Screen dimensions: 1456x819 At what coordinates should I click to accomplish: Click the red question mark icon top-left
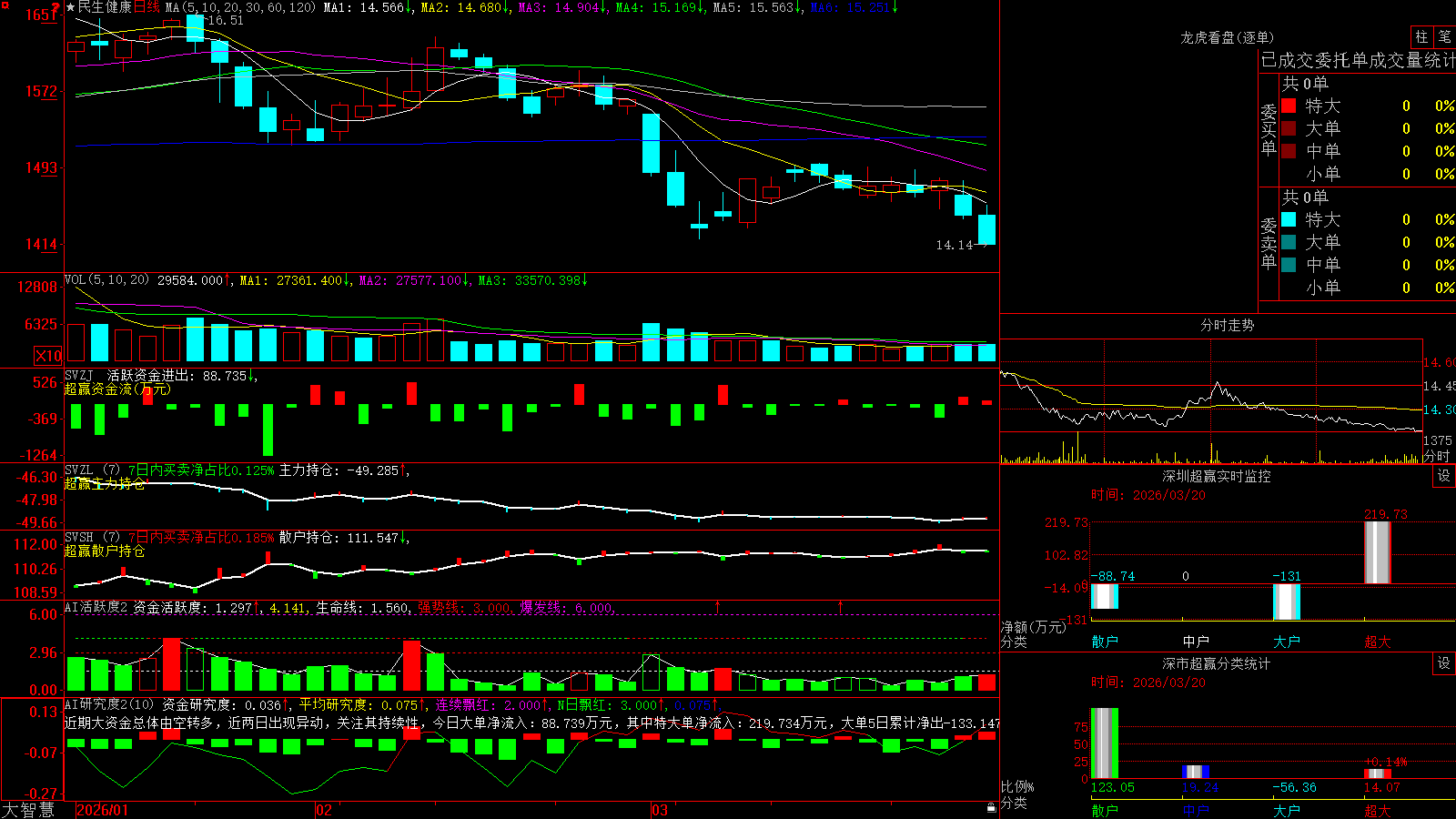(56, 7)
